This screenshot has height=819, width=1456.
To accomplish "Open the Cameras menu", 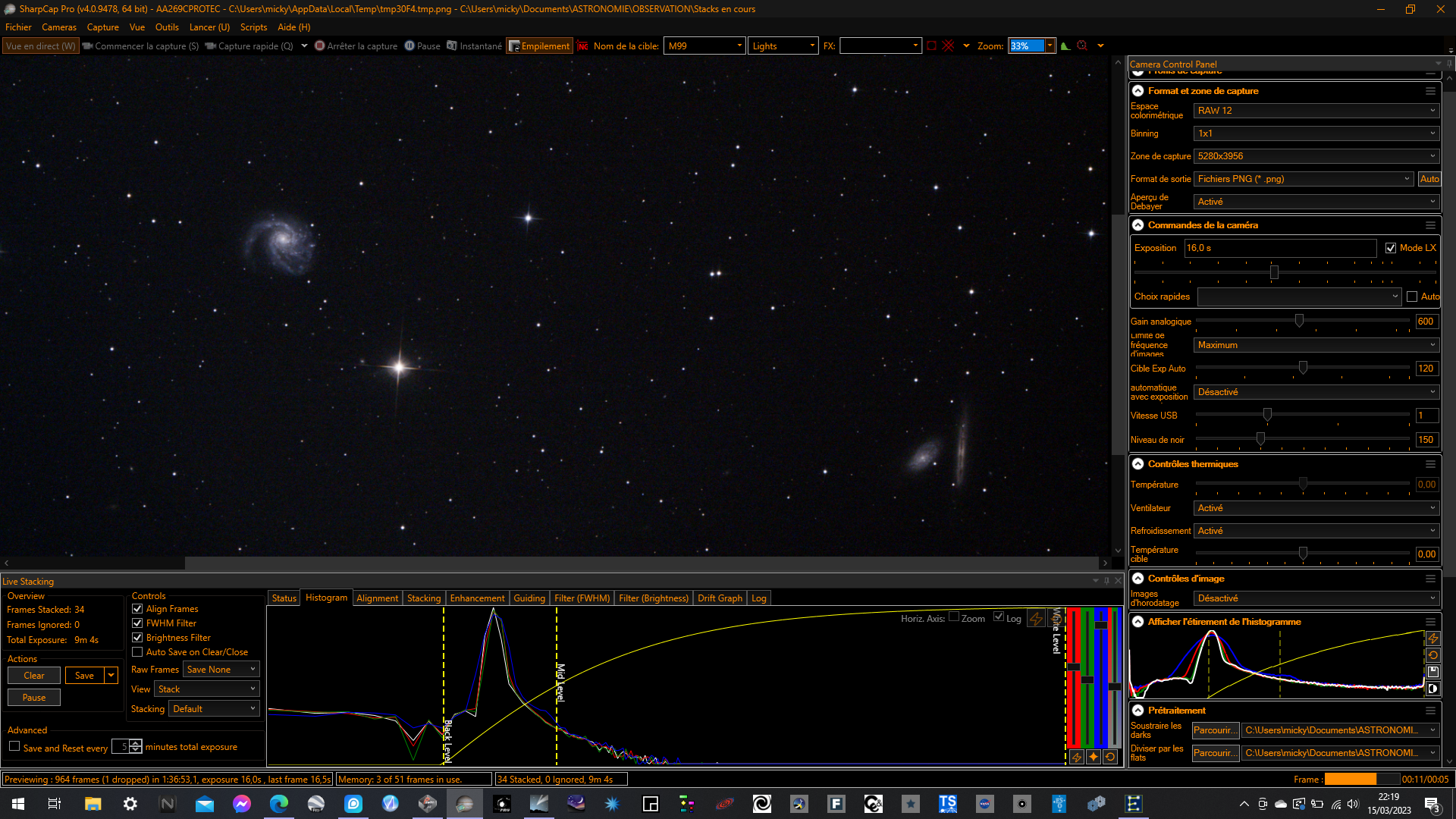I will [x=59, y=27].
